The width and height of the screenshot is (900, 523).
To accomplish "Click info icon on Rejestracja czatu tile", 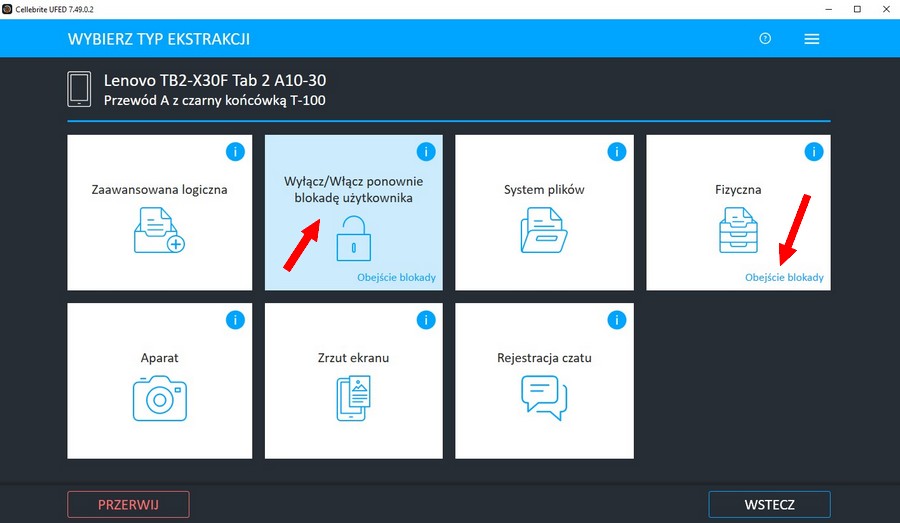I will click(617, 320).
